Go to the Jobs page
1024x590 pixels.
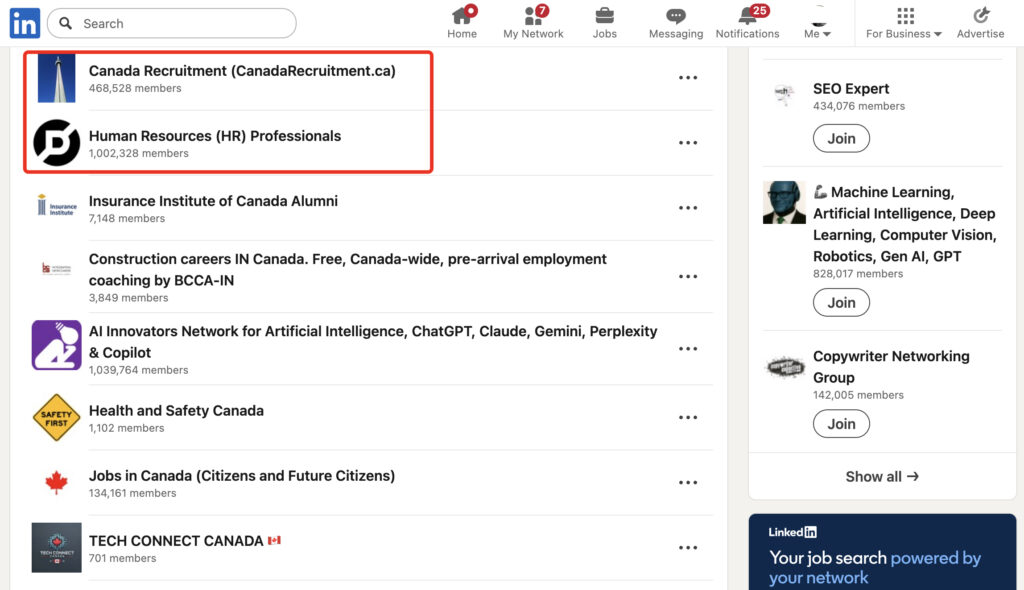604,24
